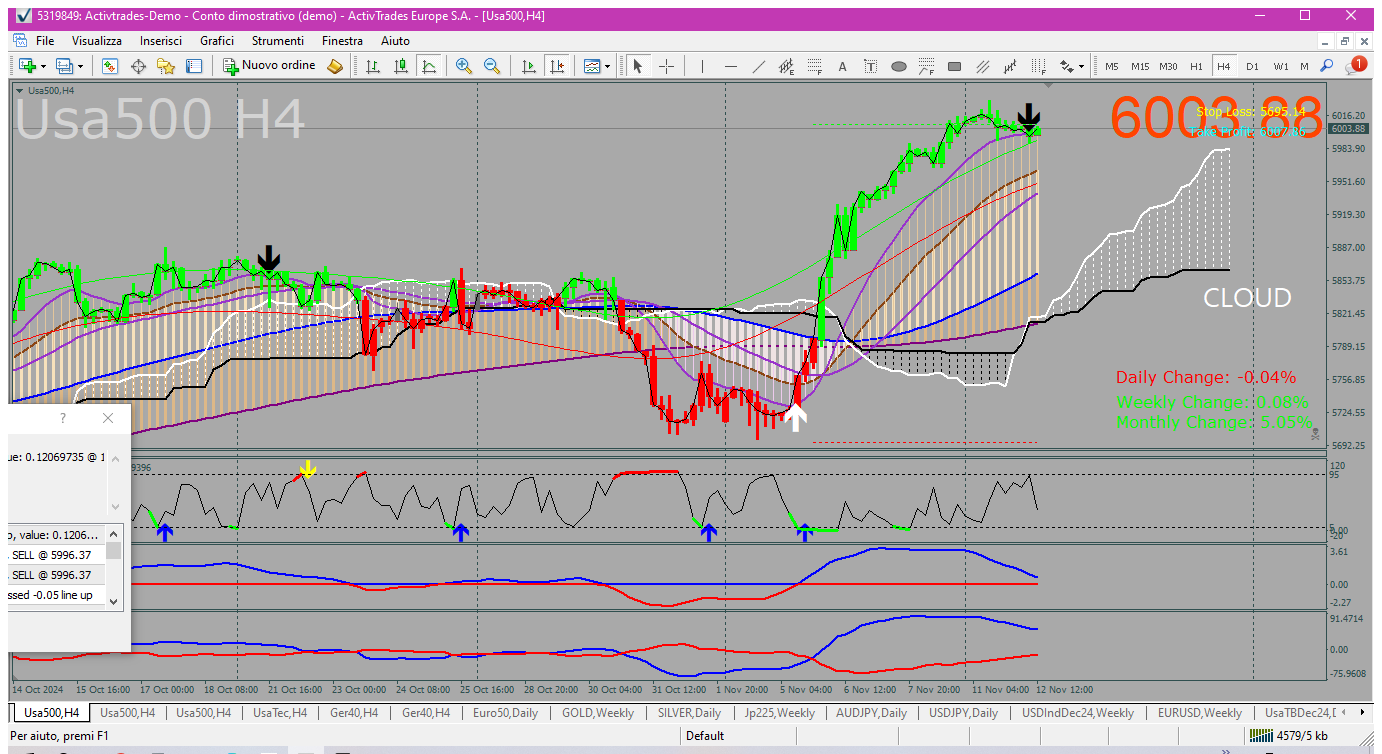Zoom out of the chart
The image size is (1382, 754).
[491, 66]
